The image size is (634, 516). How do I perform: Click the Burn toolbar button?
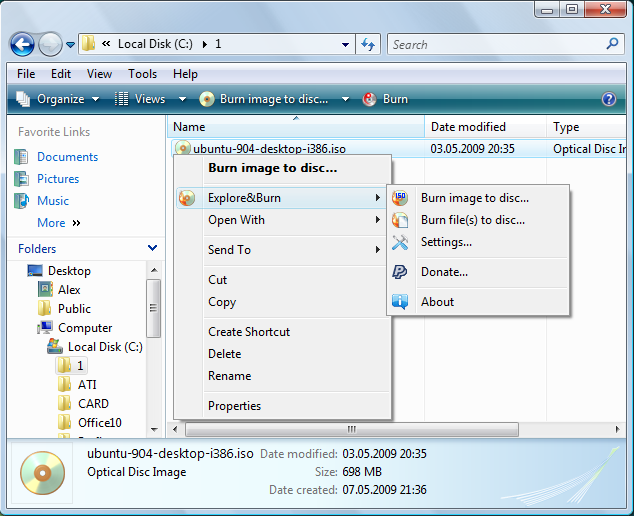385,99
